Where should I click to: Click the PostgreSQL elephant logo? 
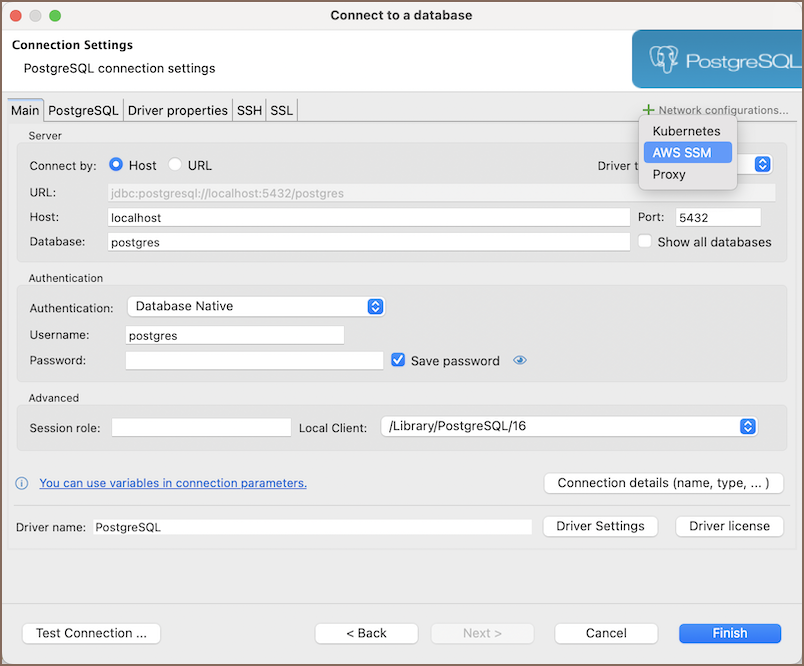click(664, 60)
